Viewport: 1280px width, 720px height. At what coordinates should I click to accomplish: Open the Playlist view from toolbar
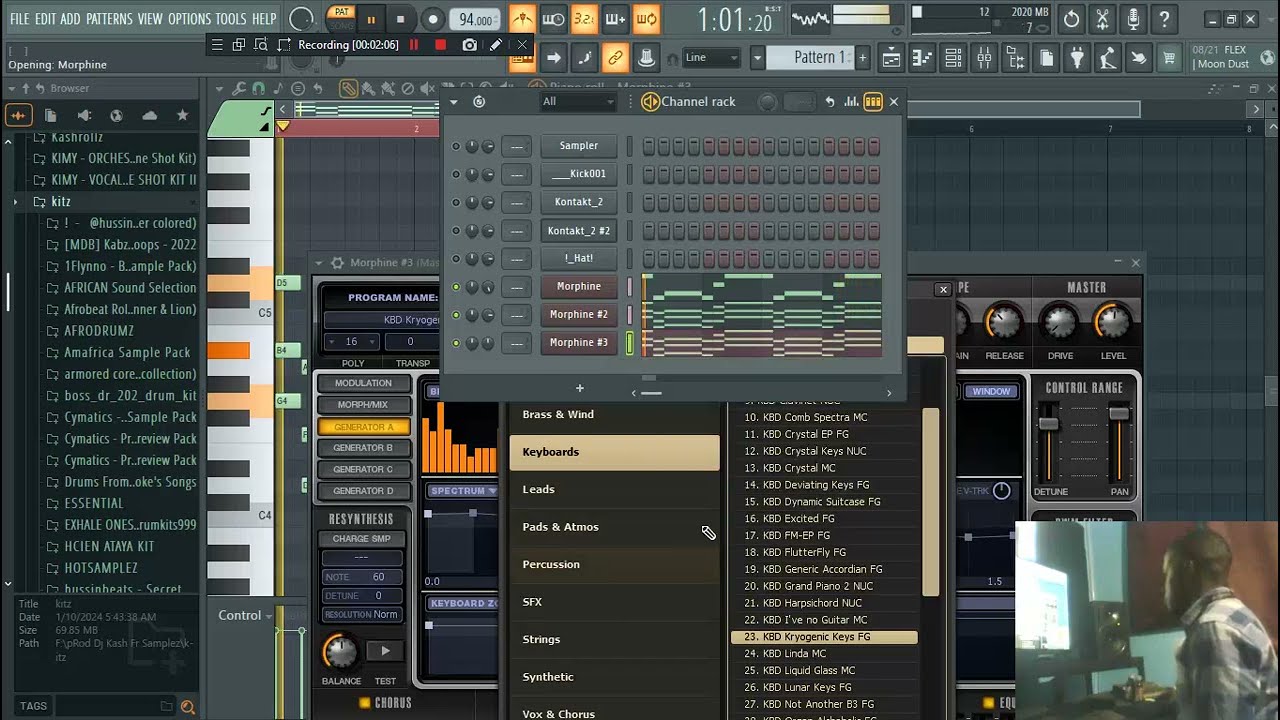click(x=890, y=58)
